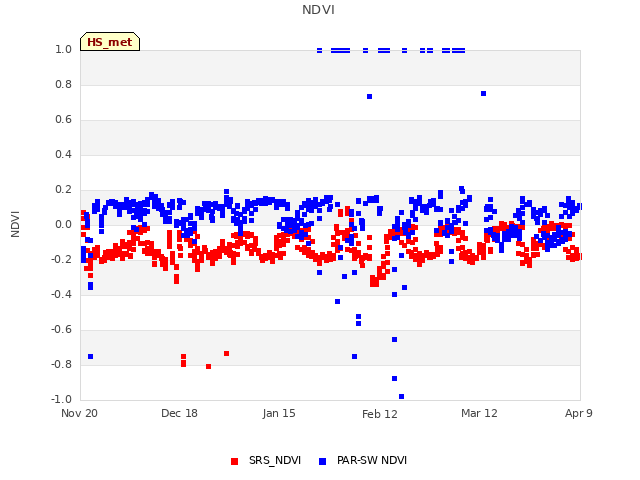Click the Dec 18 x-axis label

click(179, 413)
